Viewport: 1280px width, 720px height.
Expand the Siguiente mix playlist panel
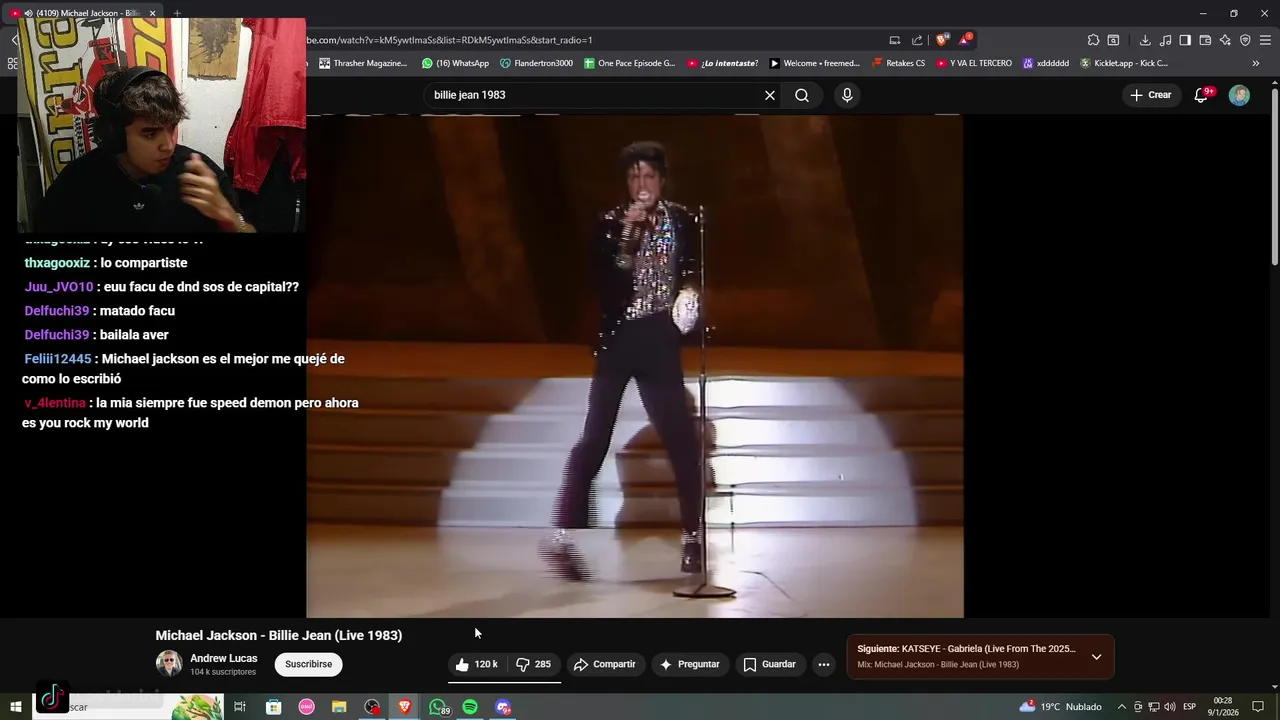pyautogui.click(x=1096, y=657)
